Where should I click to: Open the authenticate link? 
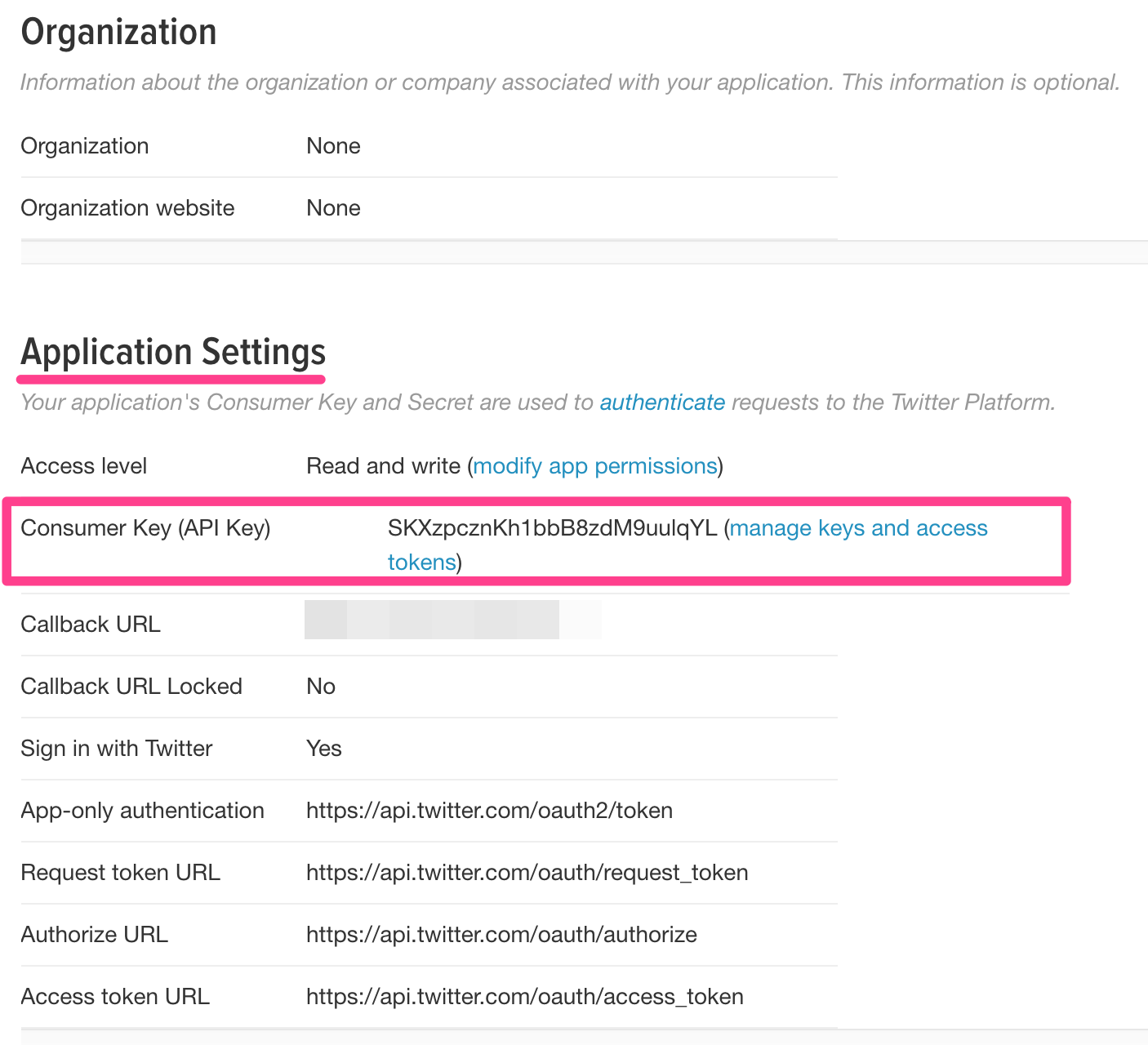coord(662,402)
